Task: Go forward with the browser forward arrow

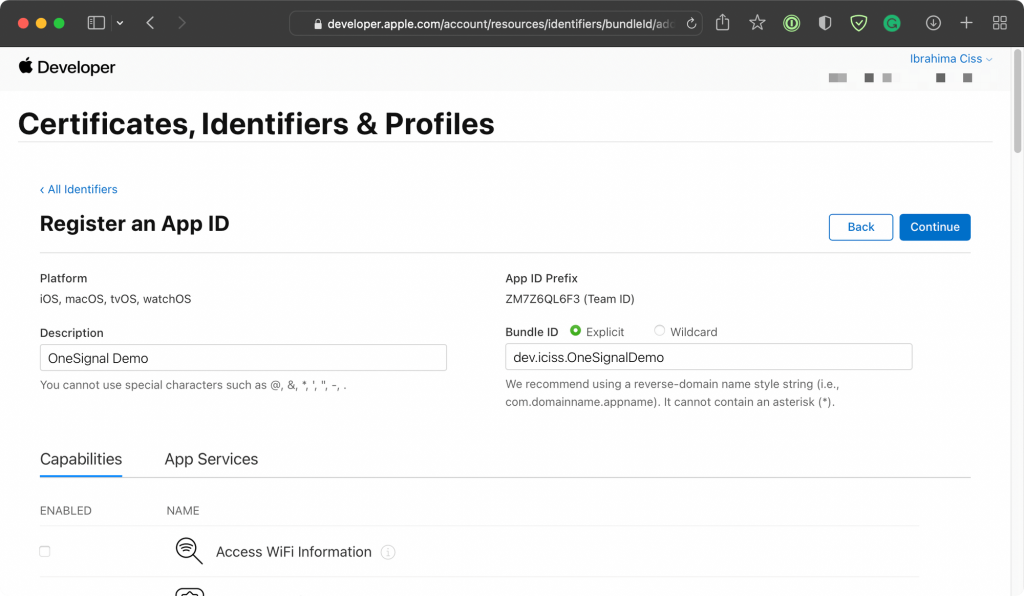Action: tap(182, 23)
